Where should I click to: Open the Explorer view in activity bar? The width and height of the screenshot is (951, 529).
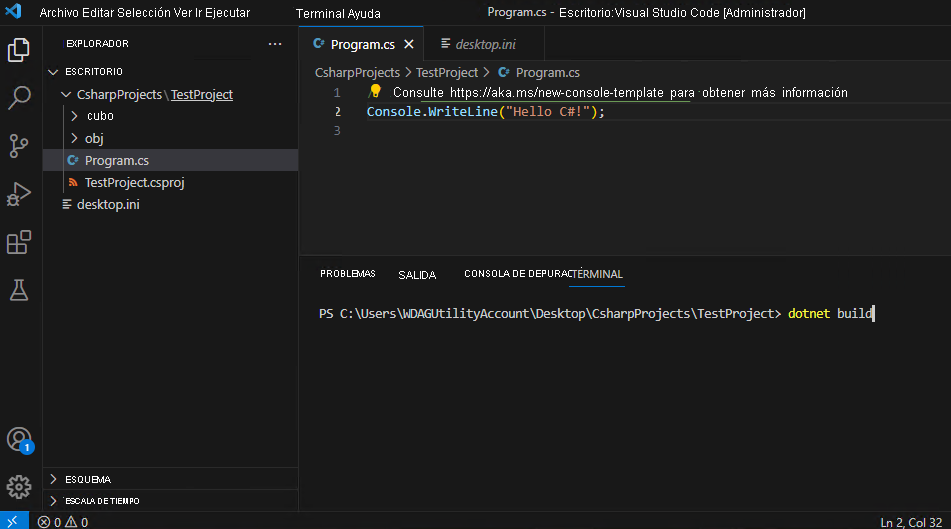(x=18, y=50)
